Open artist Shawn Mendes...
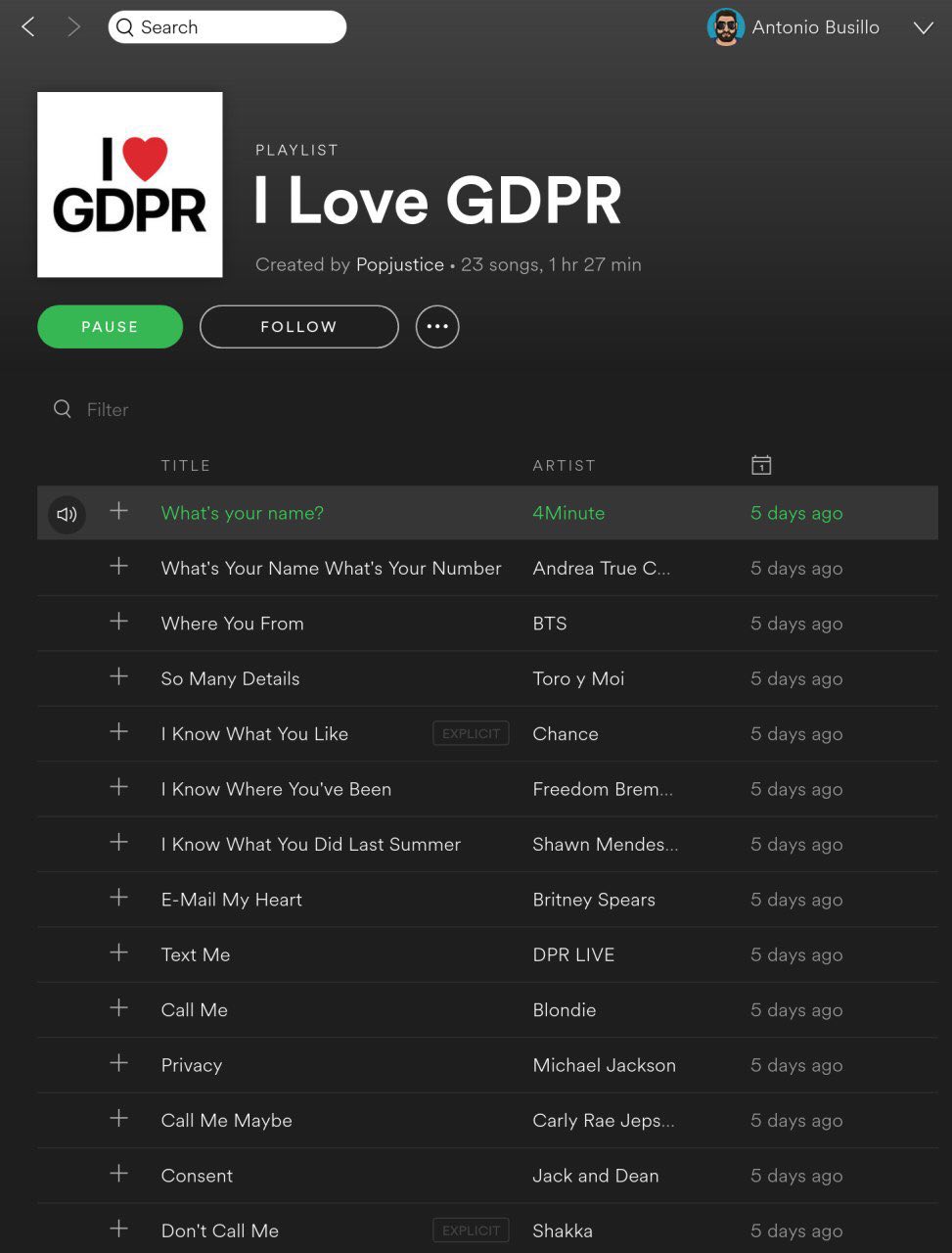This screenshot has height=1253, width=952. [x=605, y=845]
